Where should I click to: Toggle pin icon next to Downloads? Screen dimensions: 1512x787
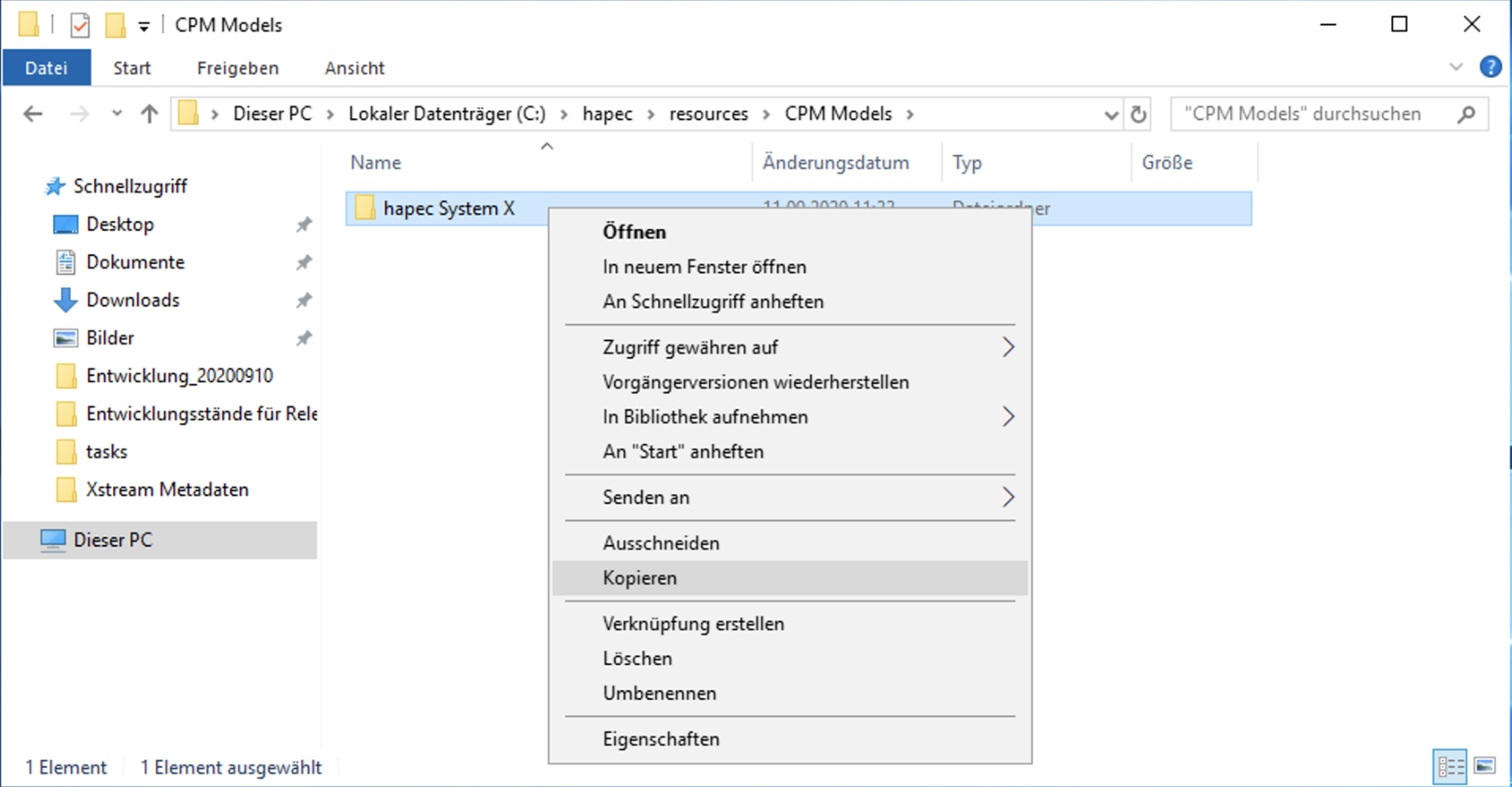(x=303, y=300)
